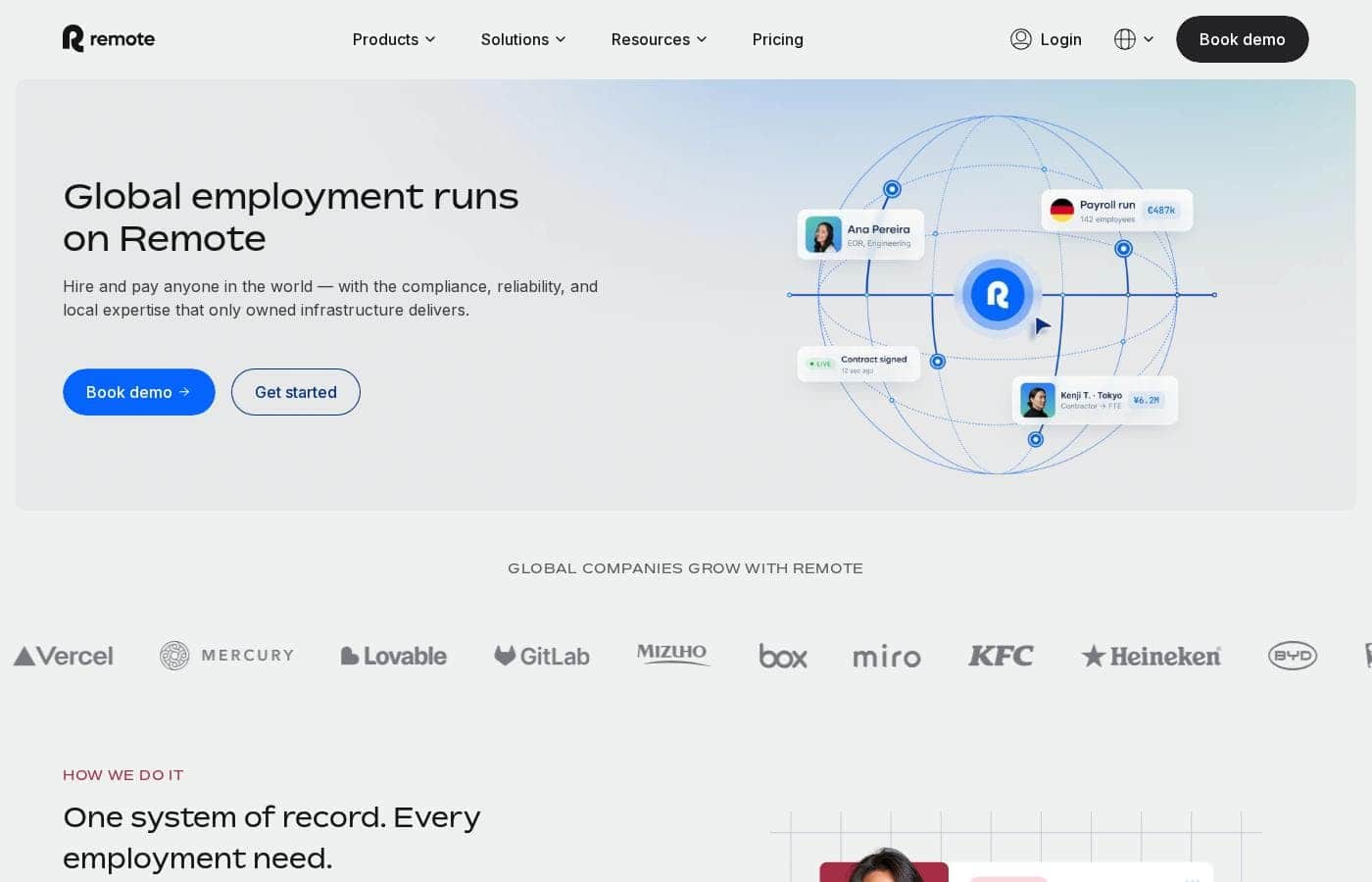
Task: Click the Global employment runs on Remote heading
Action: click(291, 218)
